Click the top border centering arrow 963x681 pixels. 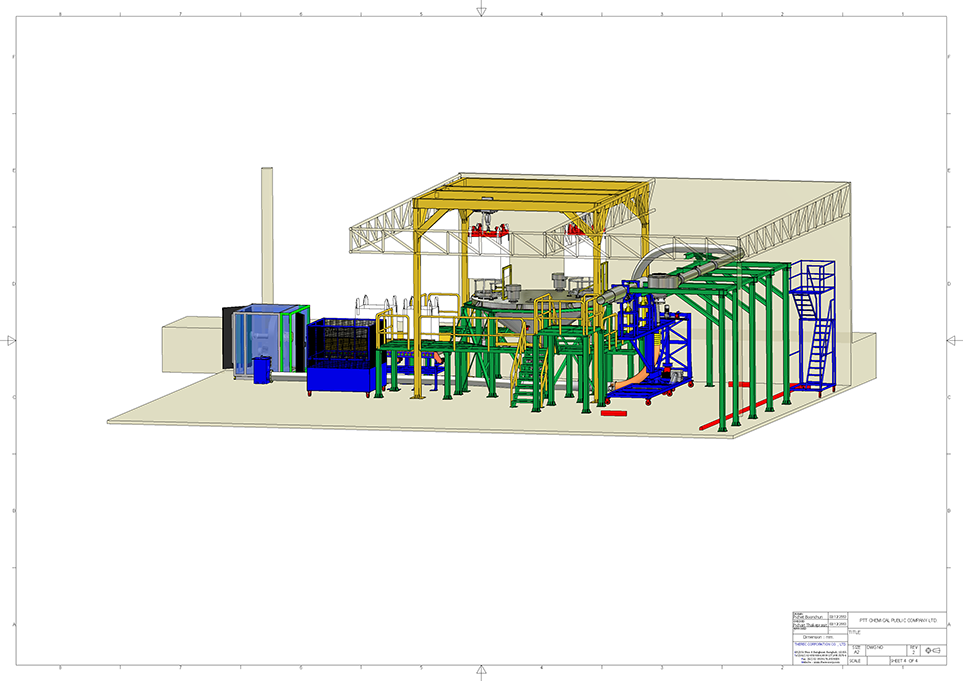pyautogui.click(x=481, y=10)
